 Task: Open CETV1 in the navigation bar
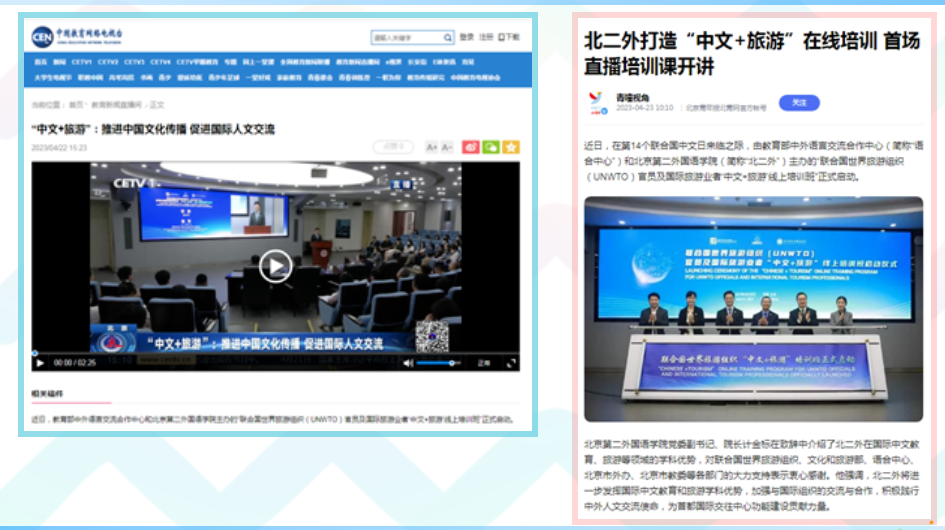[82, 61]
